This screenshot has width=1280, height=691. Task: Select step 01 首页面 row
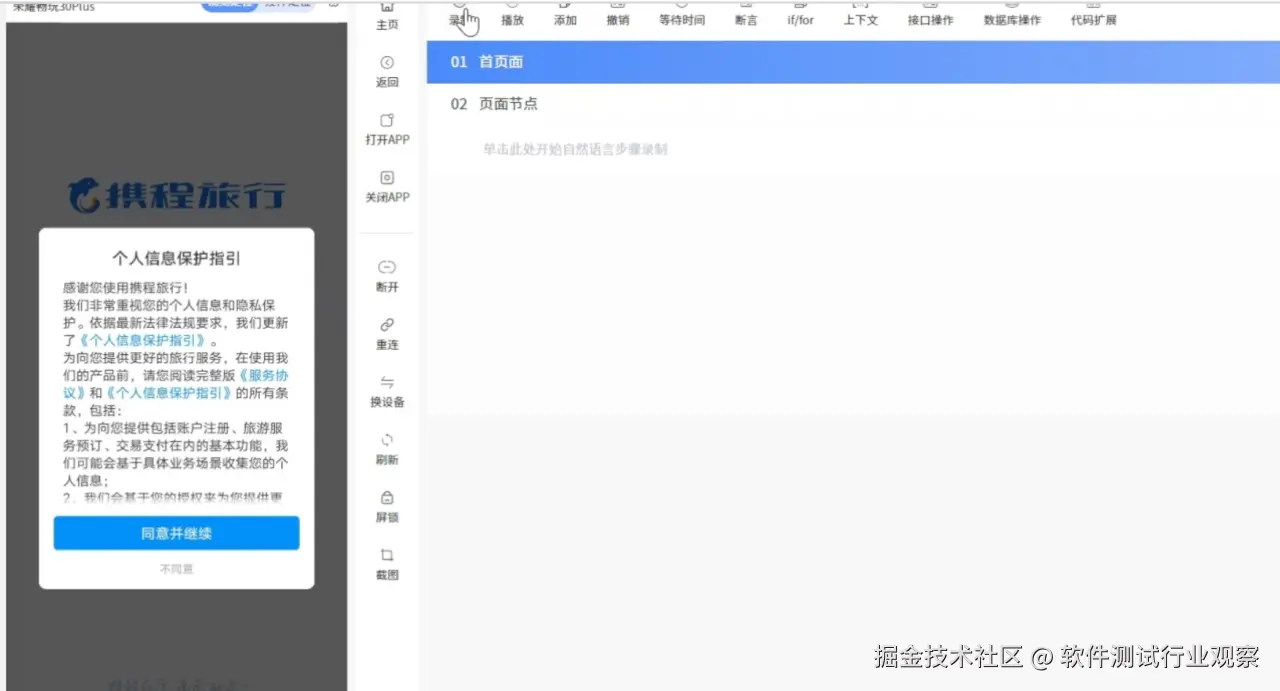[853, 62]
